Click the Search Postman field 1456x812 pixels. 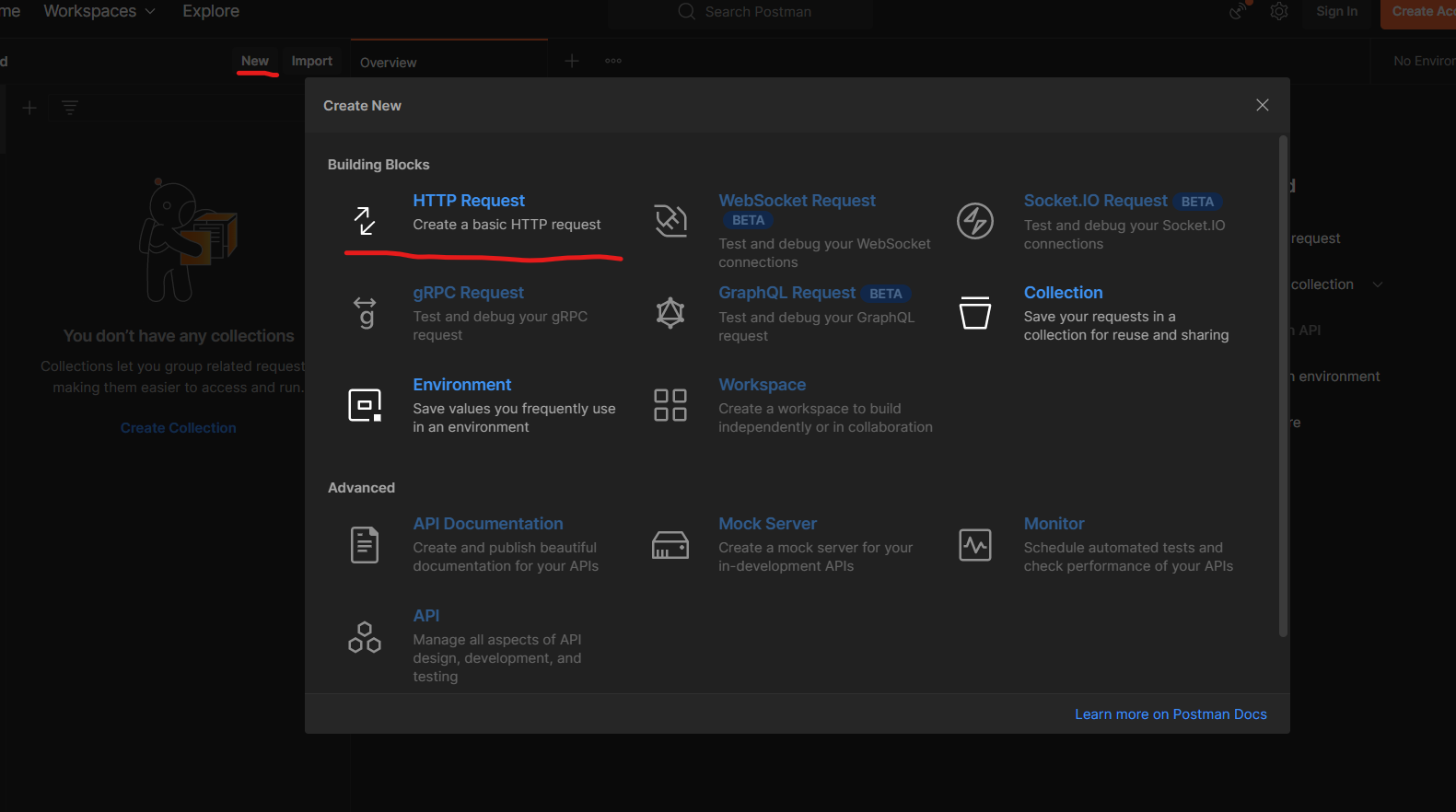(x=740, y=12)
